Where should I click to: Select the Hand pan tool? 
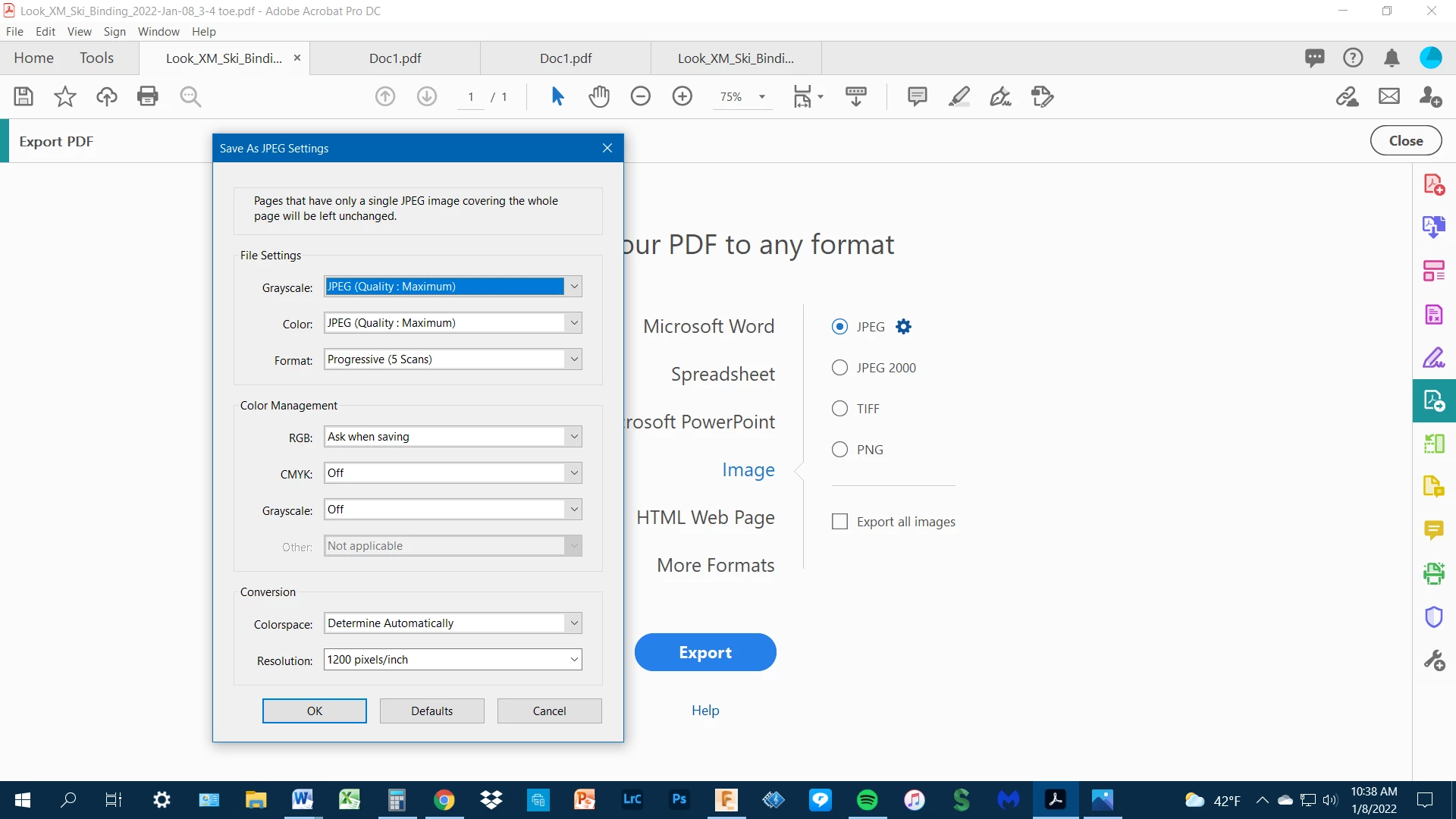[x=599, y=97]
